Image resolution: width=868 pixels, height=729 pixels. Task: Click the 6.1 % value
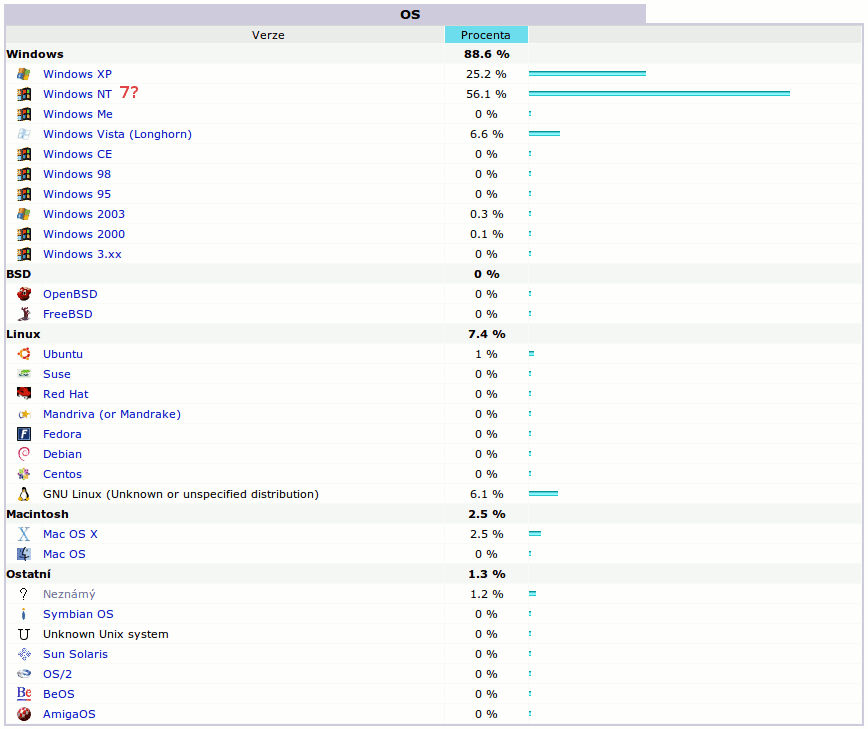(487, 494)
